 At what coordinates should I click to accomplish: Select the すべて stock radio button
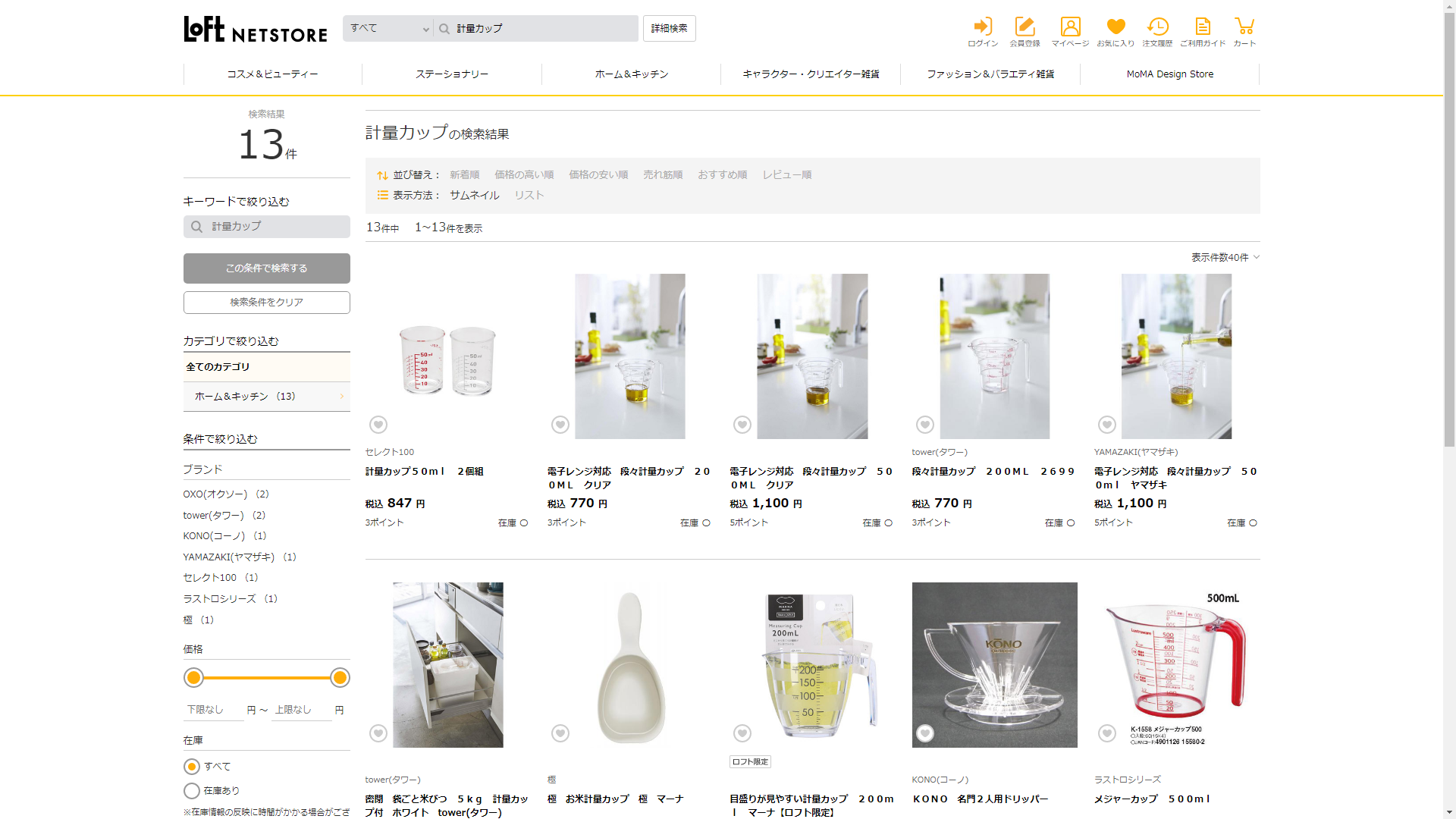coord(192,767)
